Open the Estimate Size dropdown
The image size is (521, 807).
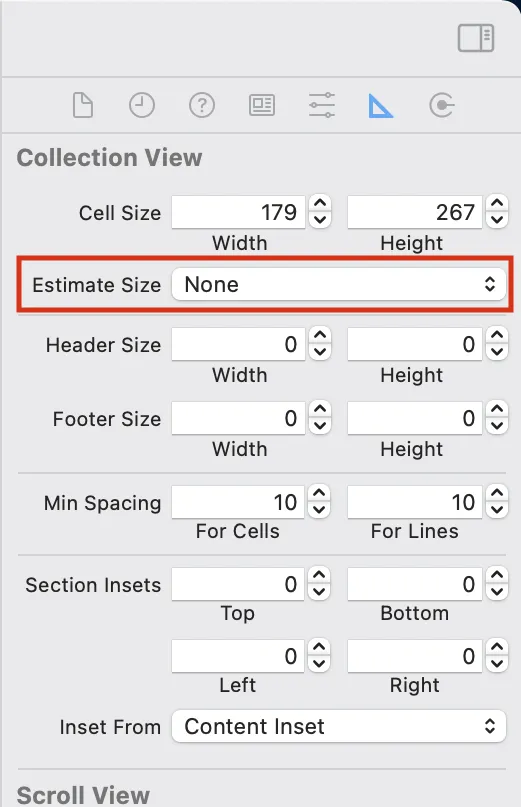click(339, 284)
